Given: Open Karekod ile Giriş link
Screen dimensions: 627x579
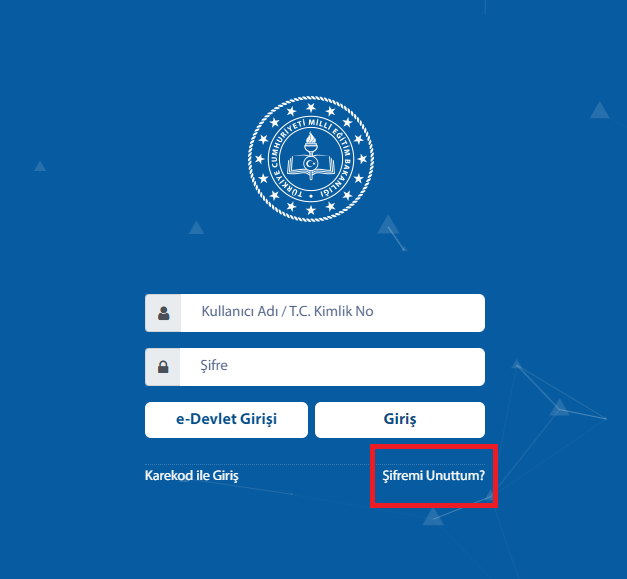Looking at the screenshot, I should coord(192,475).
